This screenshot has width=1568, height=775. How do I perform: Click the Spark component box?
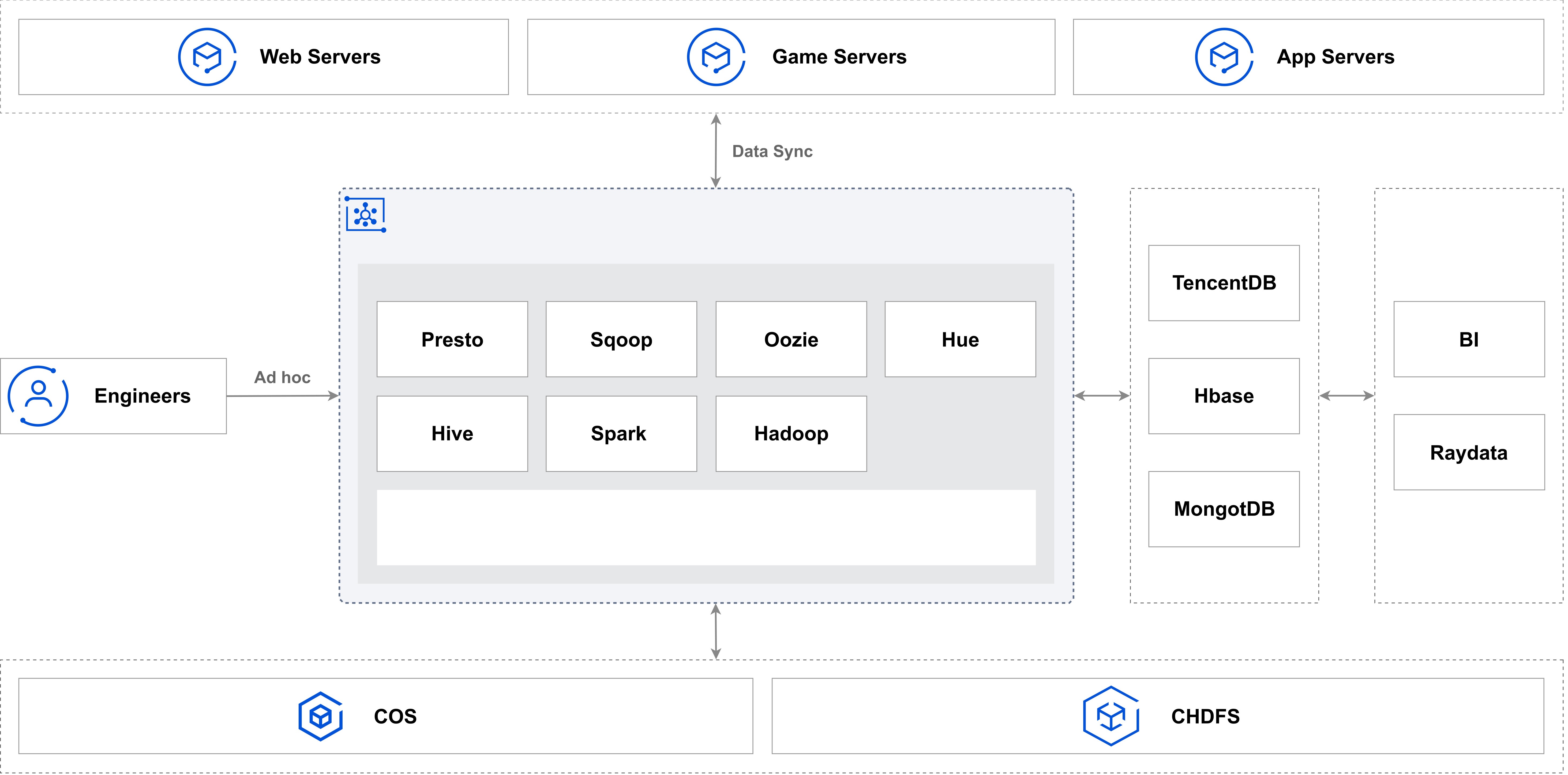point(621,434)
